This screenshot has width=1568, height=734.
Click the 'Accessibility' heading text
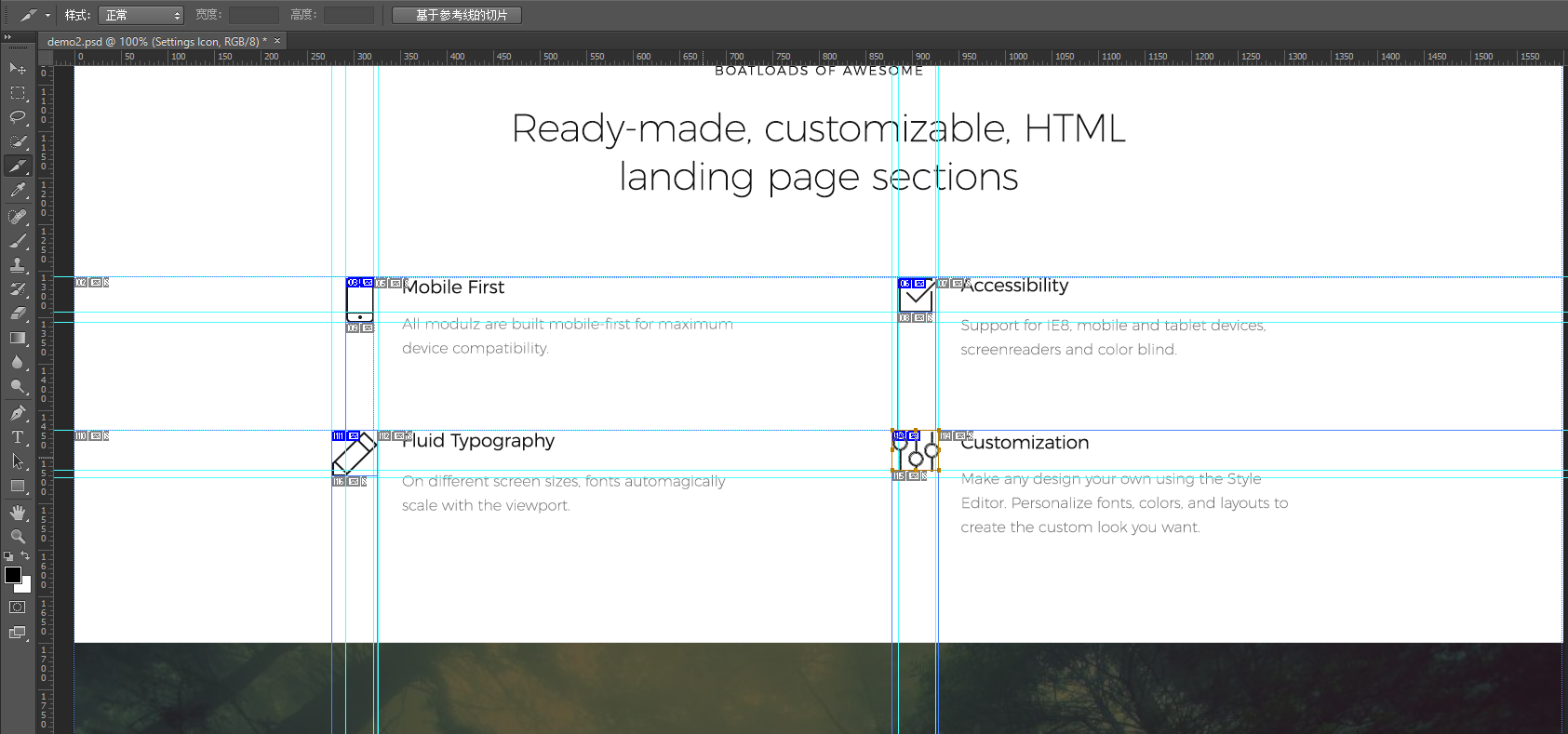click(x=1015, y=287)
